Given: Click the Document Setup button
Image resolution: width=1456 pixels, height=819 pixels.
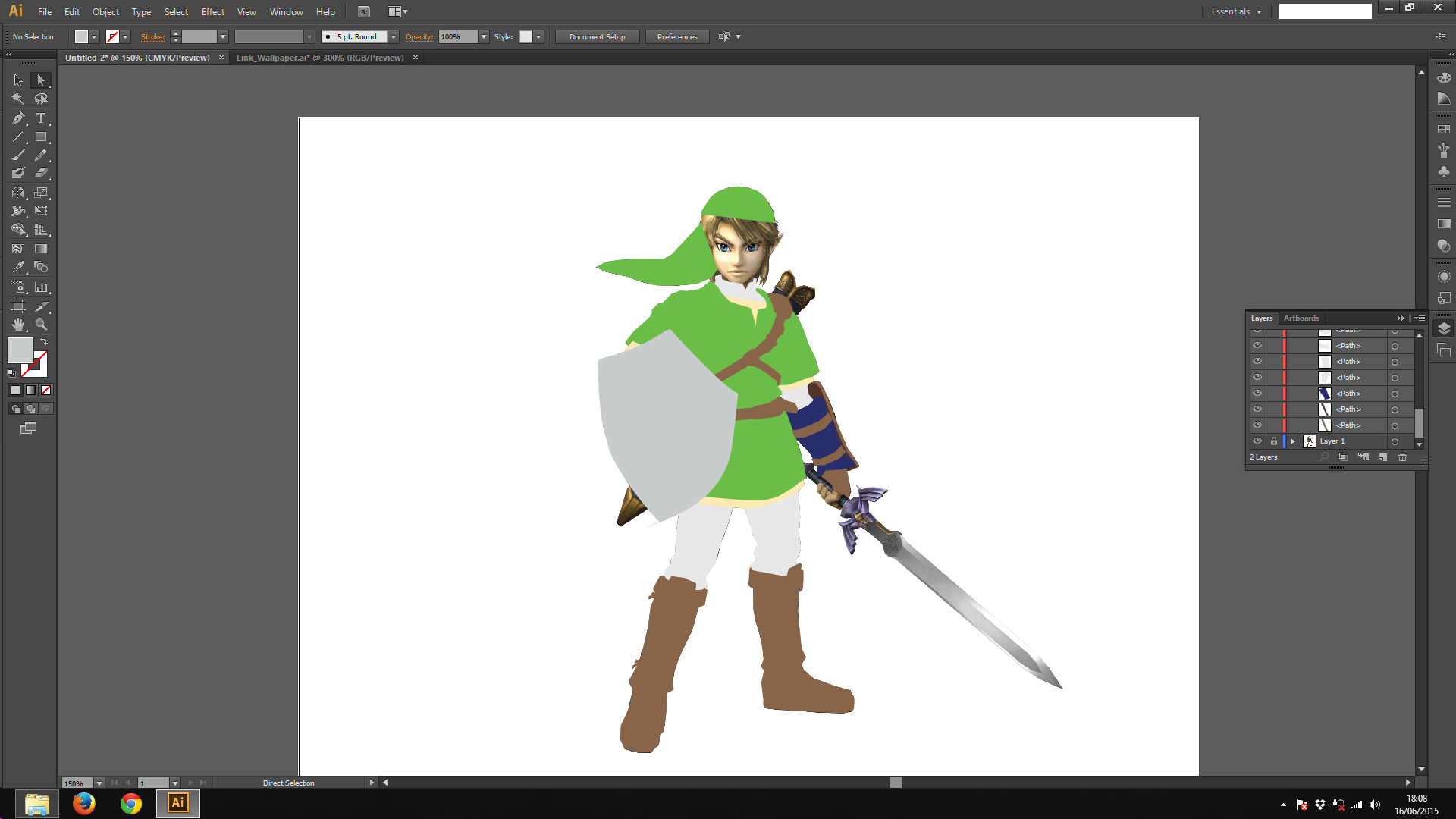Looking at the screenshot, I should [598, 36].
